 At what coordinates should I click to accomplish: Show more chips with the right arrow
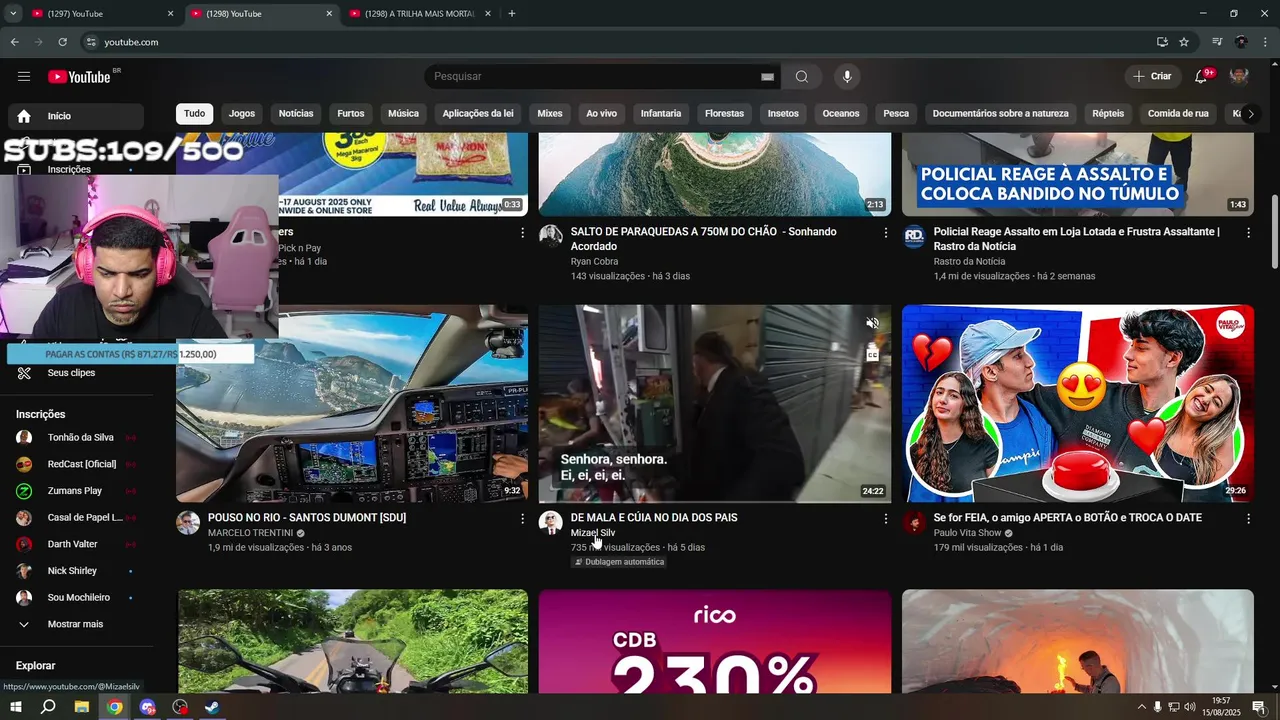point(1250,114)
